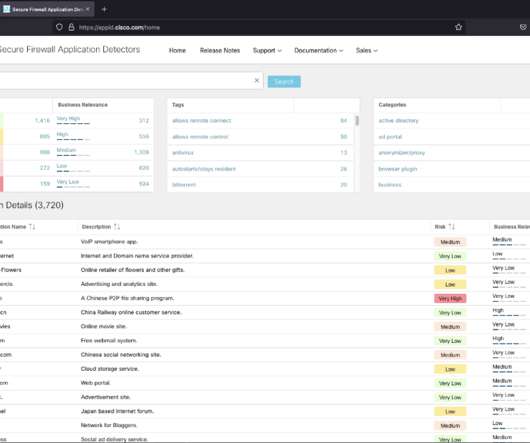Viewport: 530px width, 443px height.
Task: Bookmark this page with the star icon
Action: [458, 27]
